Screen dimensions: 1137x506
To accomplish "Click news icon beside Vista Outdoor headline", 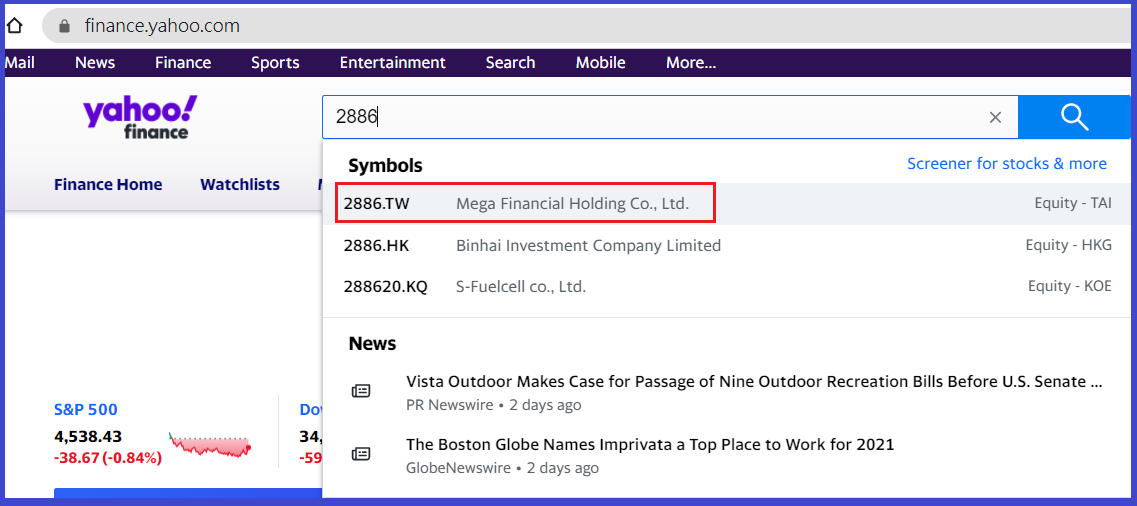I will point(361,391).
